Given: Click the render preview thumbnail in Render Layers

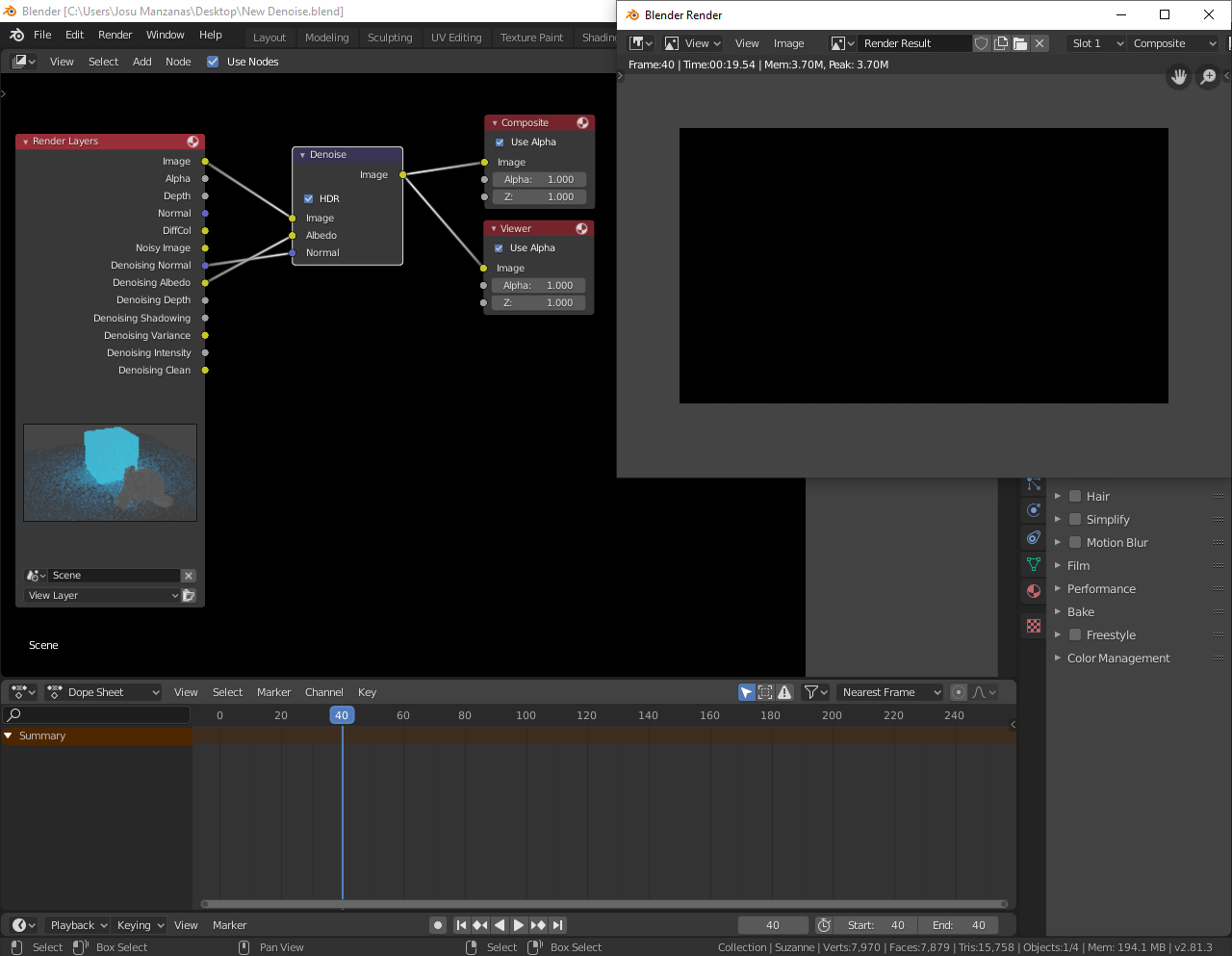Looking at the screenshot, I should [x=110, y=473].
